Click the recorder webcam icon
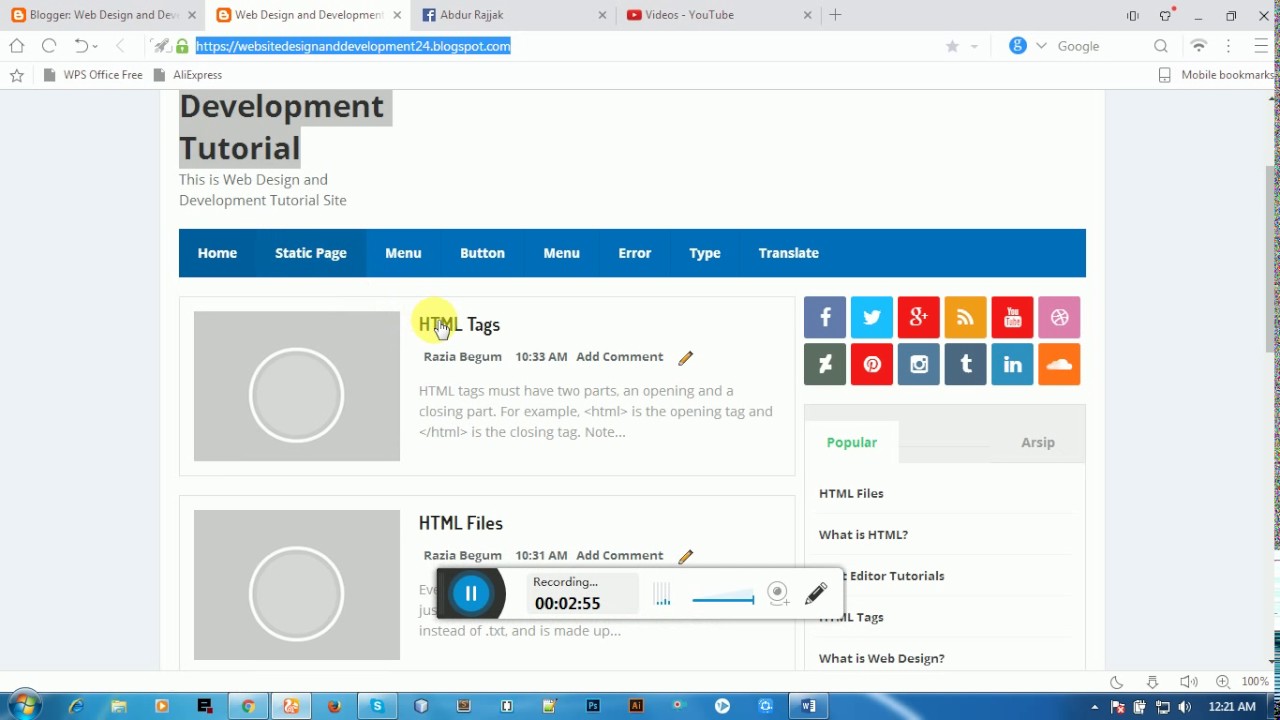Screen dimensions: 1280x720 point(778,593)
